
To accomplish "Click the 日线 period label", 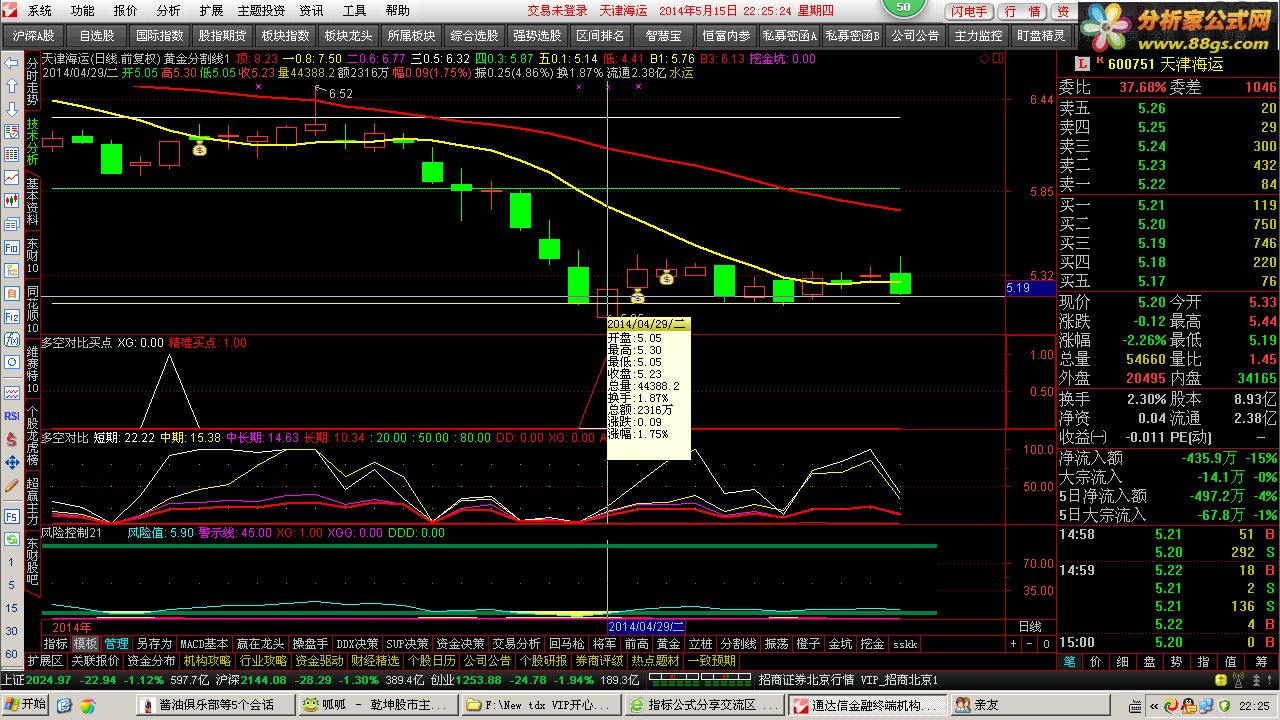I will [x=1029, y=627].
